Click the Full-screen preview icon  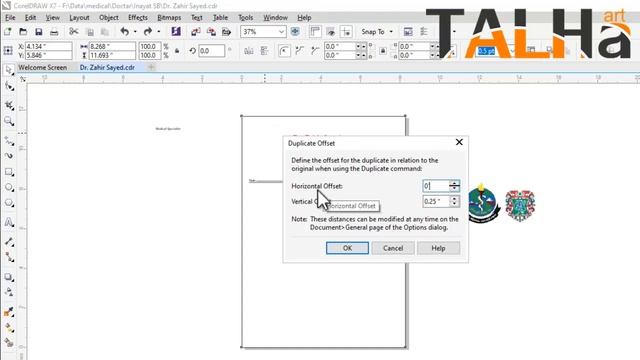[x=295, y=31]
